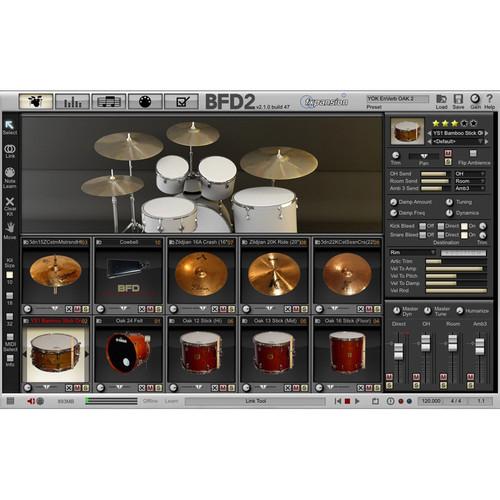Open the Rim articulation dropdown

coord(413,252)
